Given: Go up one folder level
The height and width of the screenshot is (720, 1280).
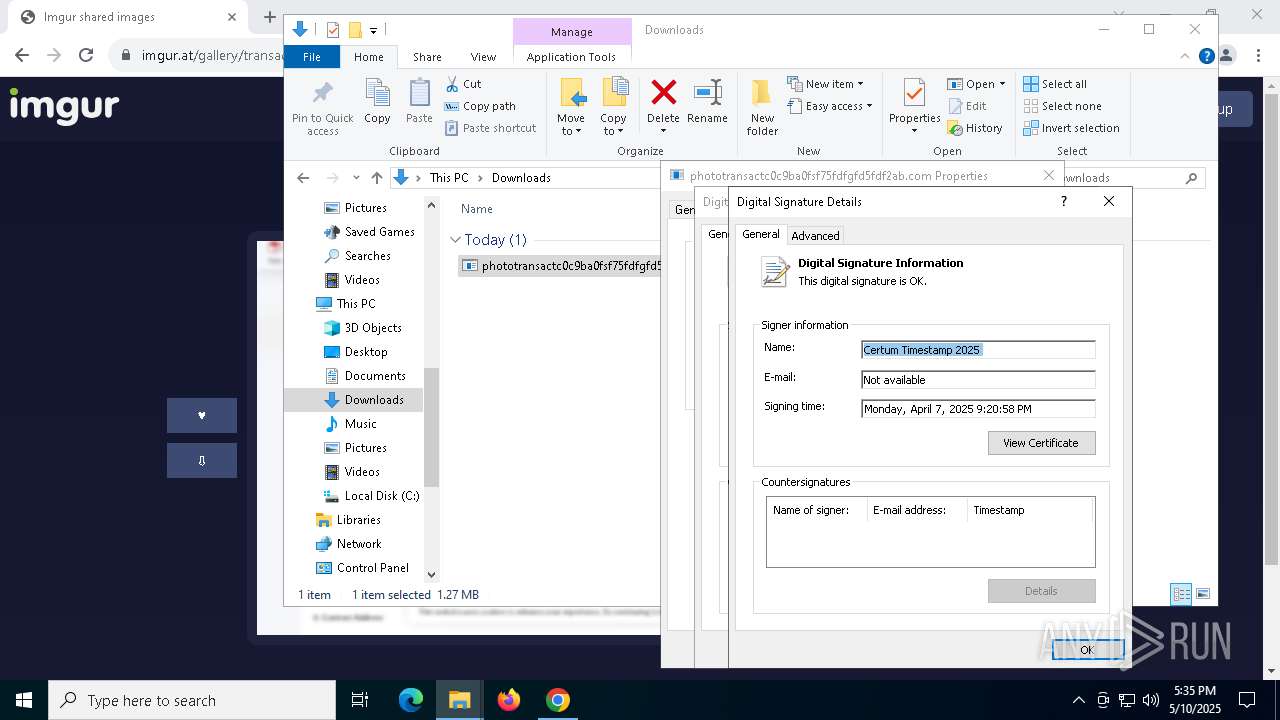Looking at the screenshot, I should (x=376, y=178).
